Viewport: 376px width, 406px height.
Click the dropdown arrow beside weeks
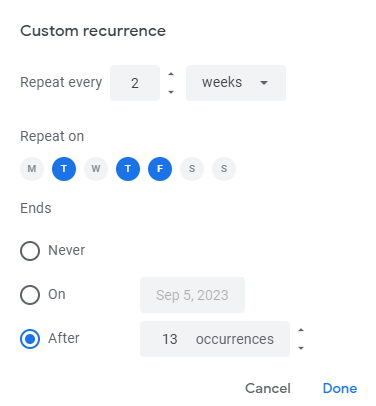coord(264,83)
